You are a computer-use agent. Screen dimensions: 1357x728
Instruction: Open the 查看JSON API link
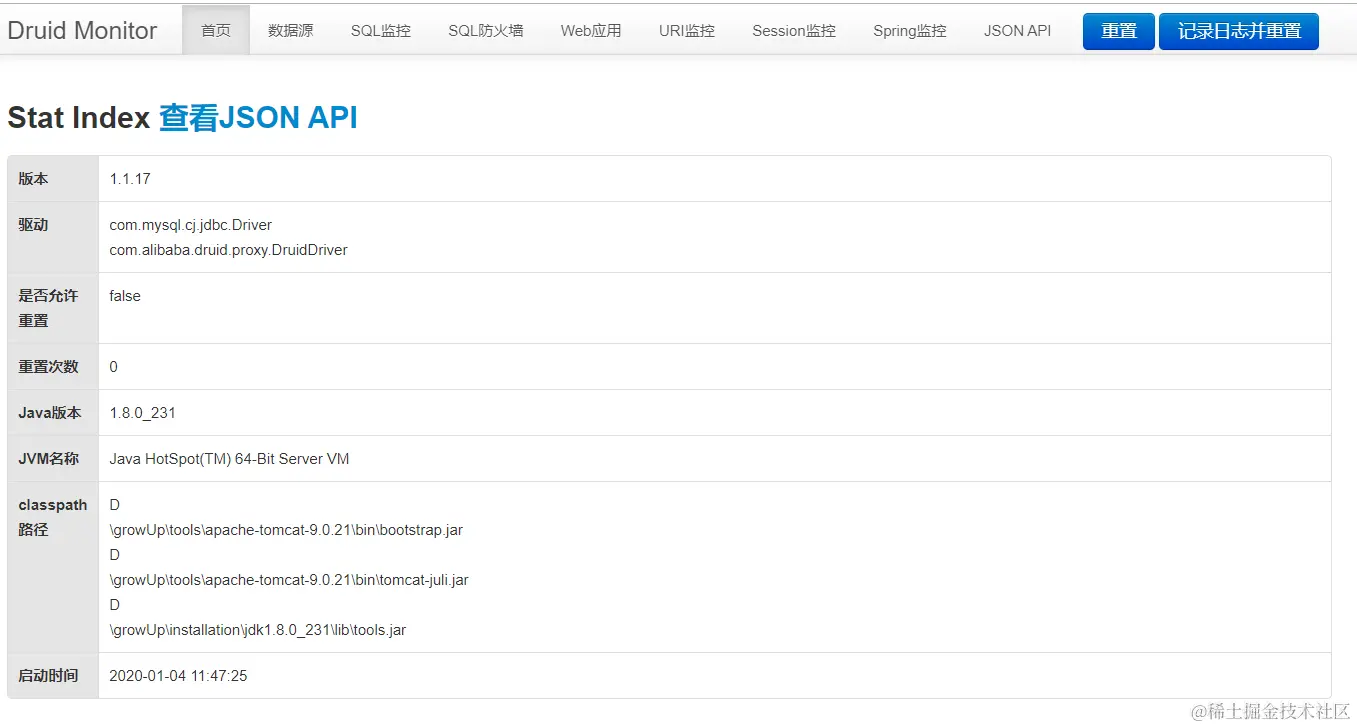pyautogui.click(x=258, y=118)
